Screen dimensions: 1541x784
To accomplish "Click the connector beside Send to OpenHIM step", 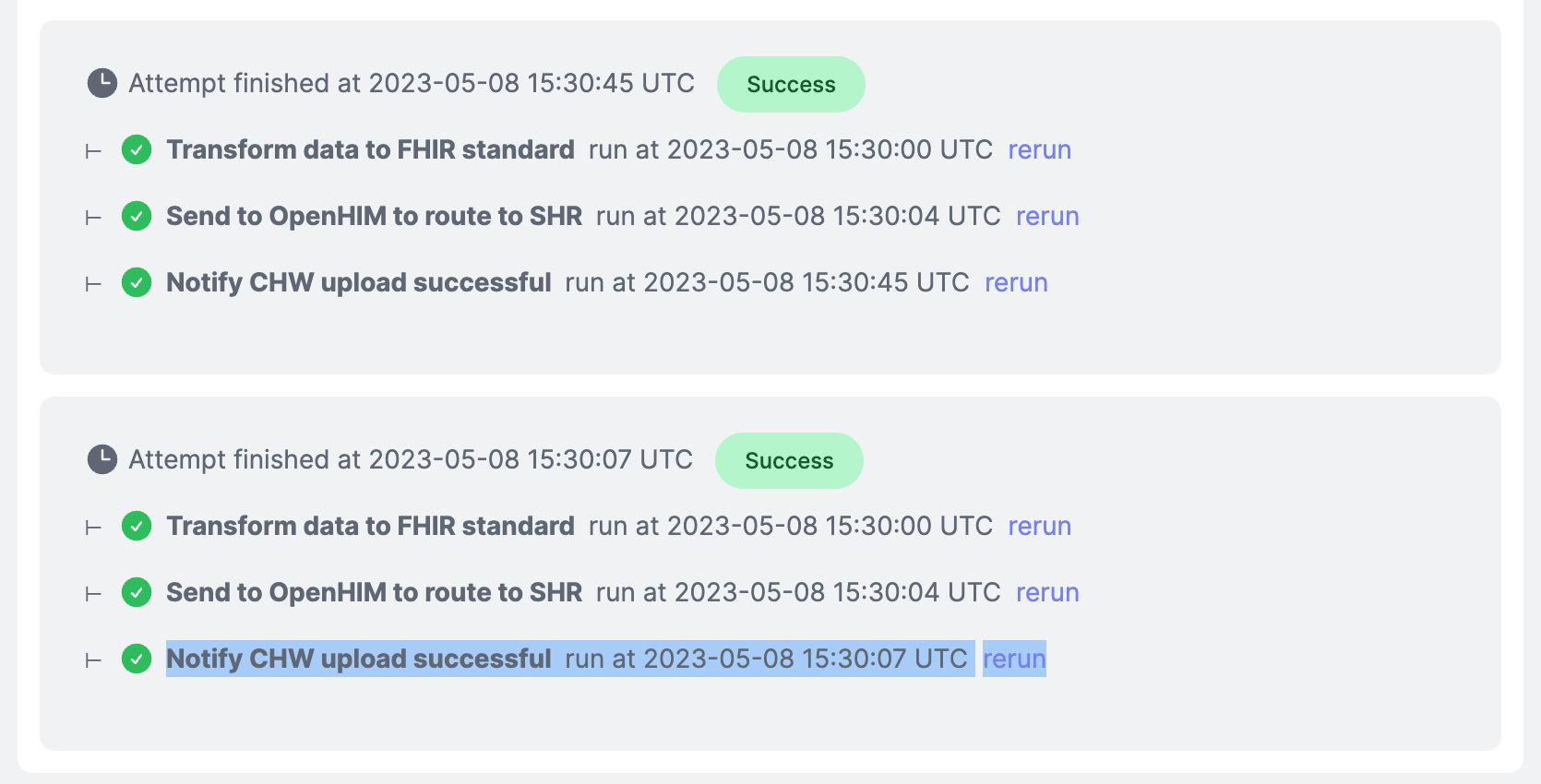I will click(91, 216).
